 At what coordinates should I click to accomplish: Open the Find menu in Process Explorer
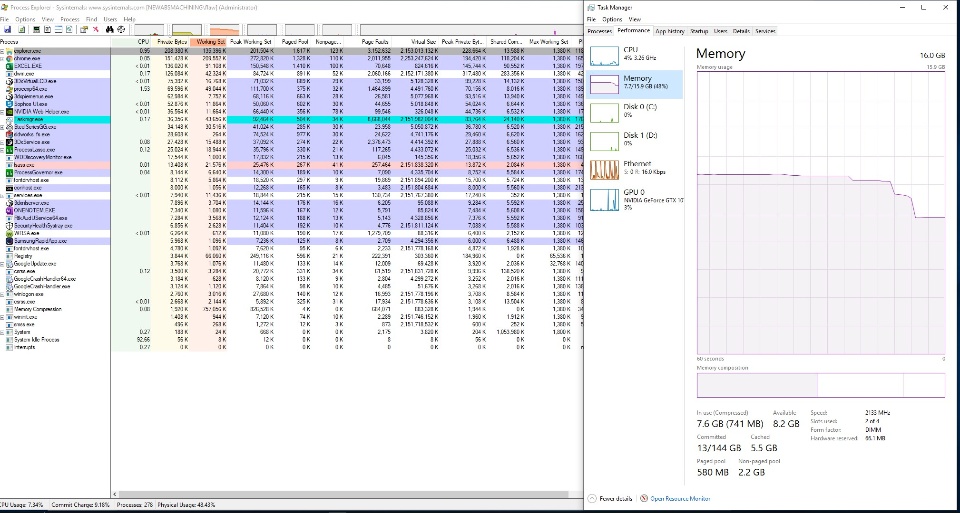(91, 19)
